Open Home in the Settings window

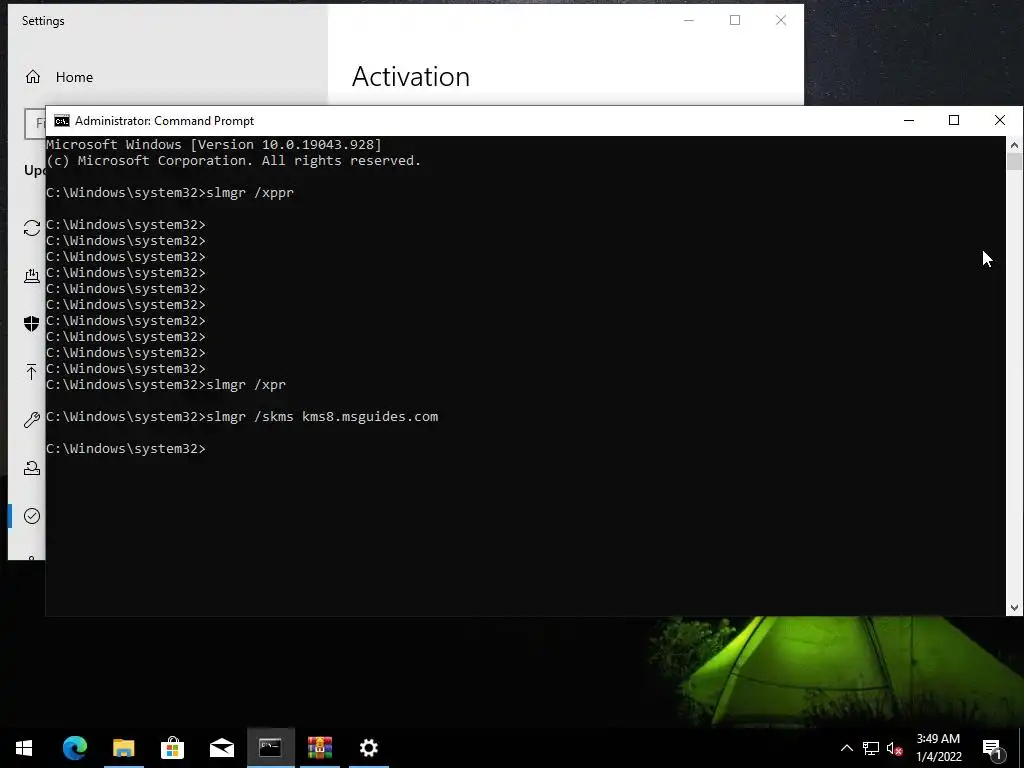[x=59, y=77]
